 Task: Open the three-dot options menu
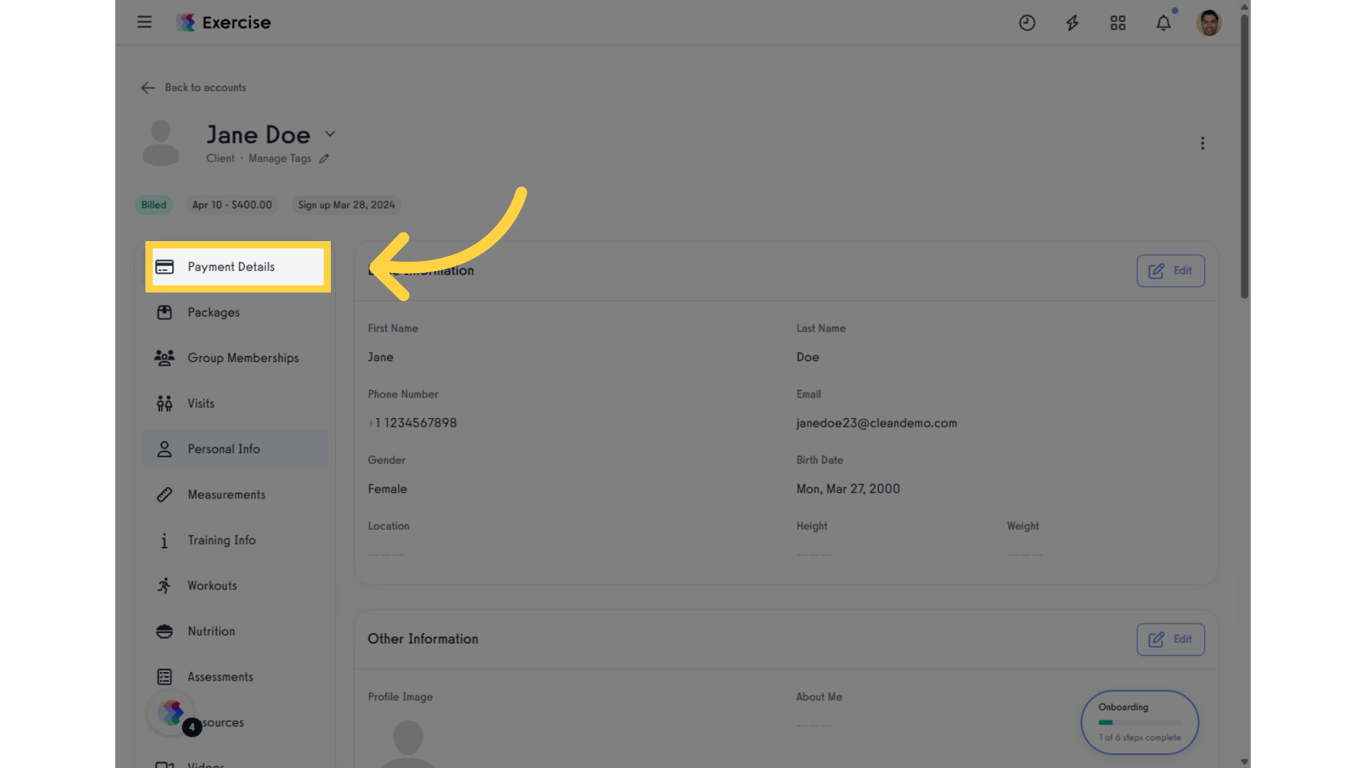pyautogui.click(x=1202, y=143)
